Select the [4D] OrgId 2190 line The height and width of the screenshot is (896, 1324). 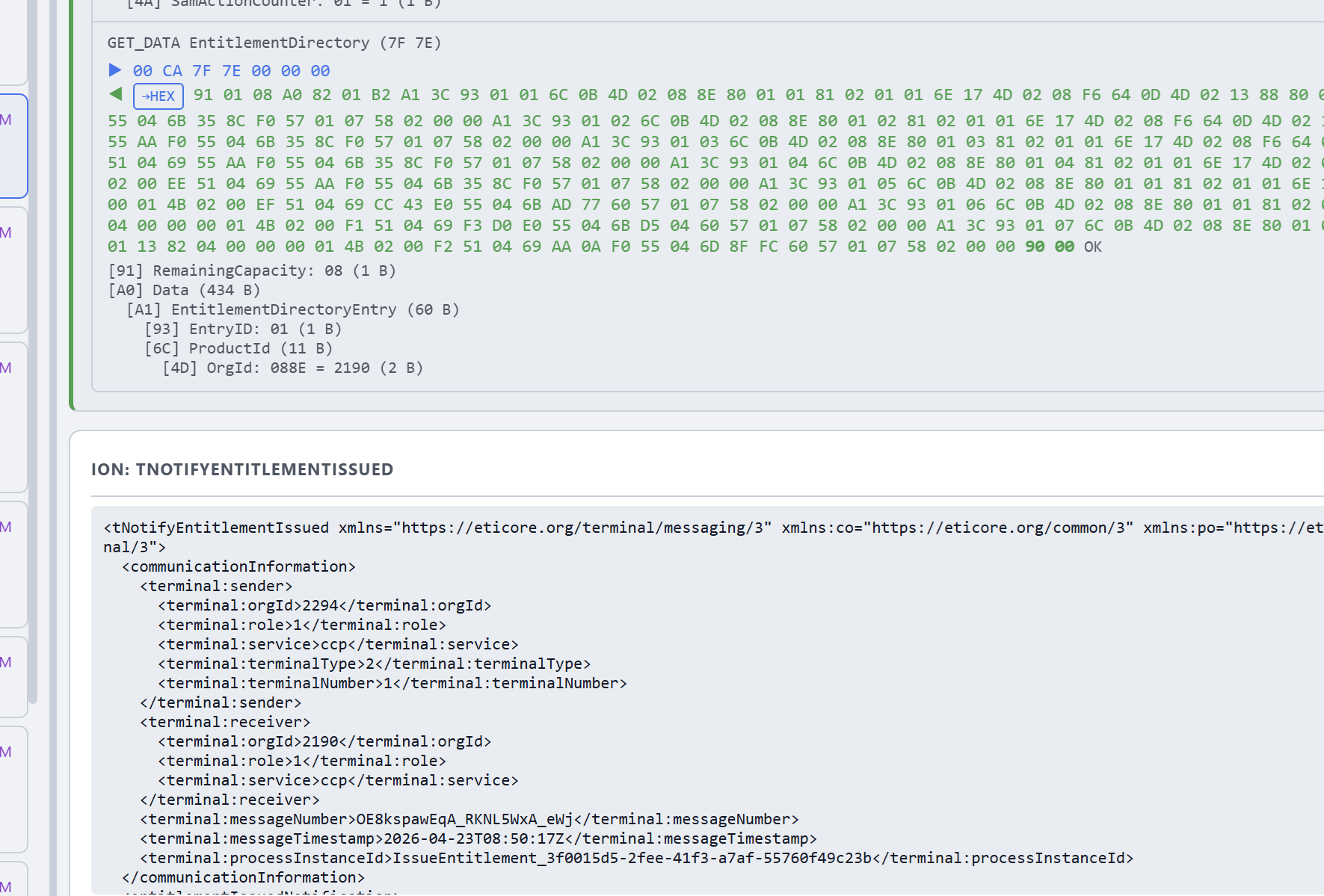coord(293,368)
